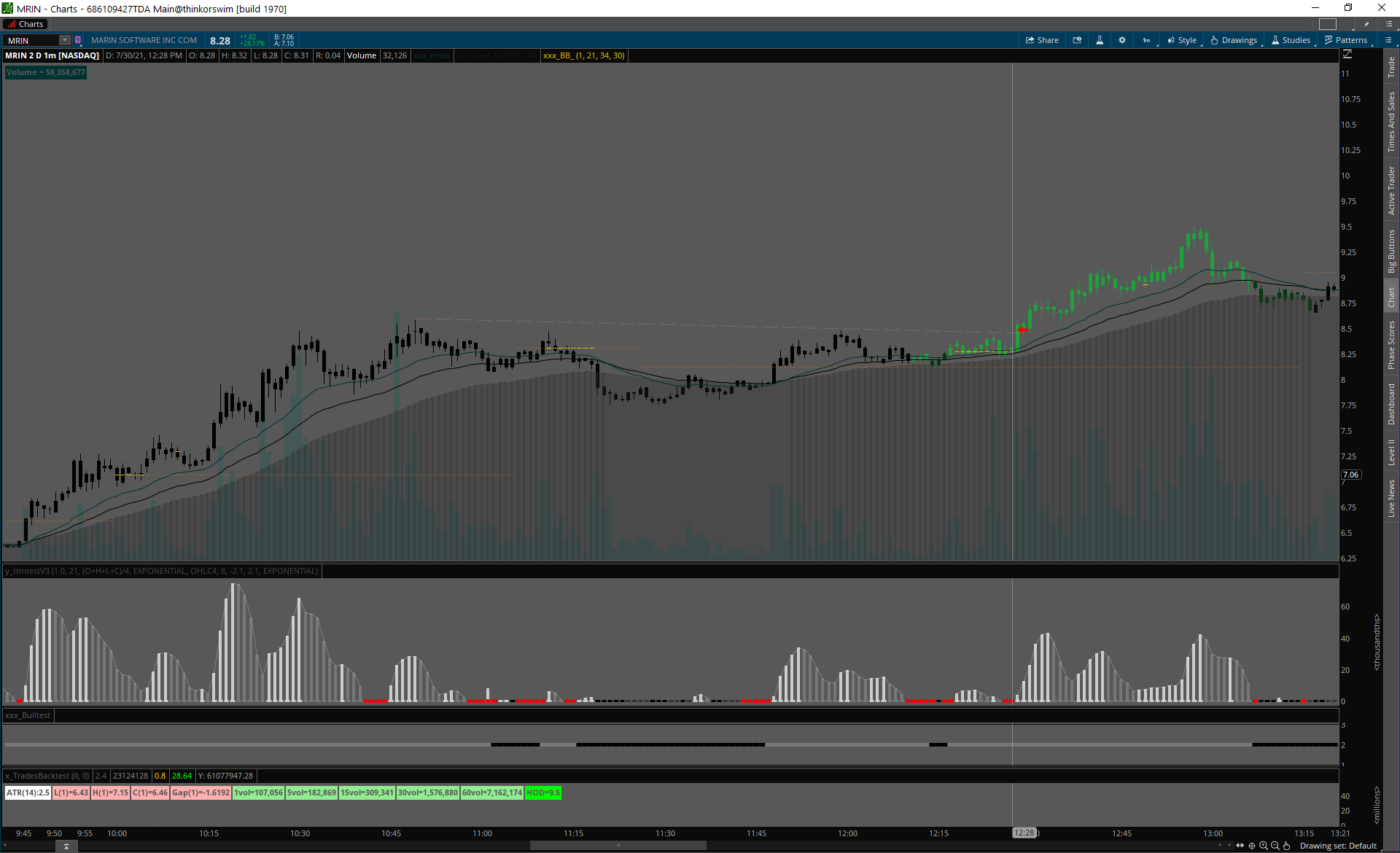Select the crosshair pan icon
Image resolution: width=1400 pixels, height=853 pixels.
tap(1252, 846)
